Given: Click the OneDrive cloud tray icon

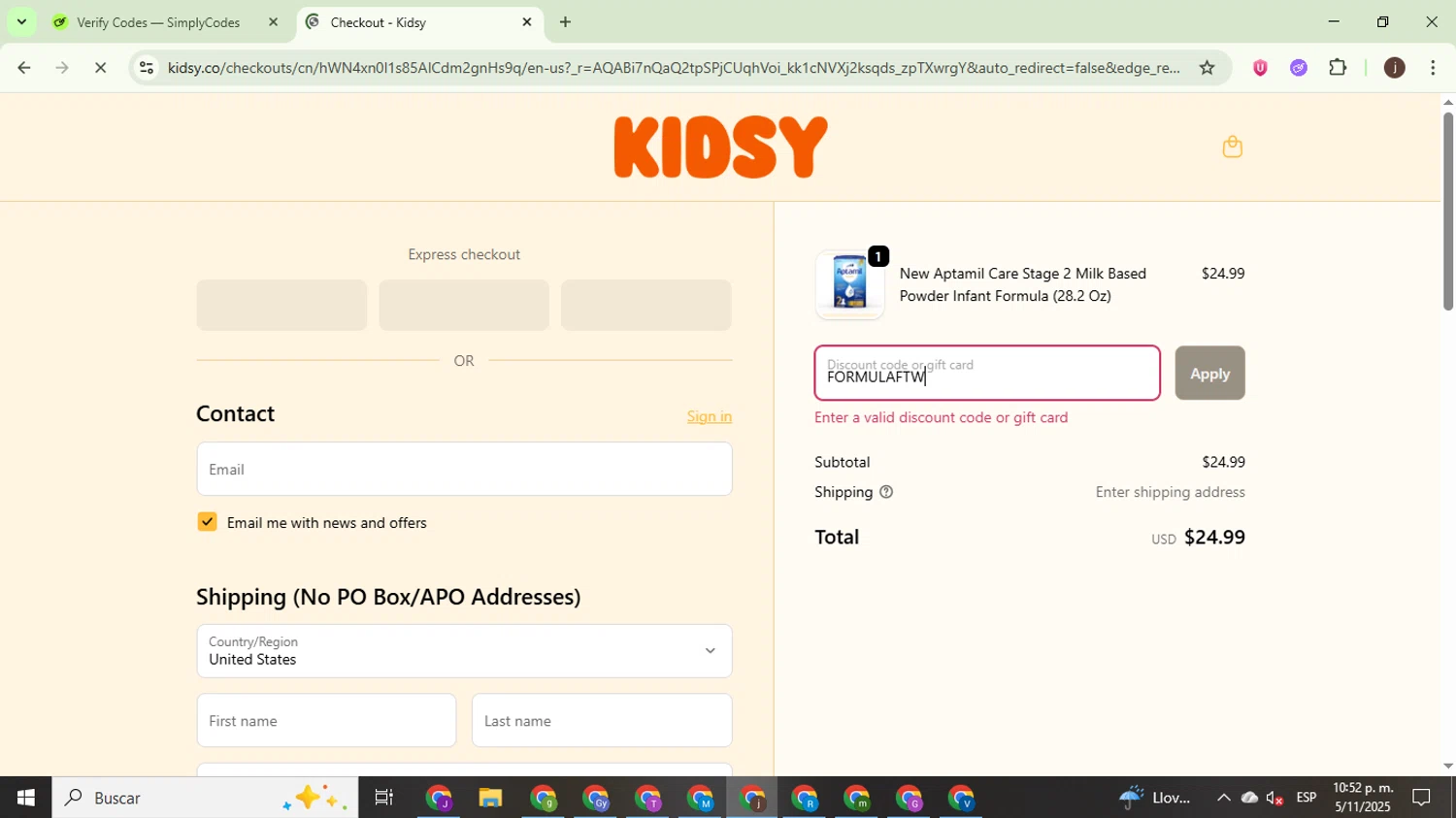Looking at the screenshot, I should click(1249, 798).
